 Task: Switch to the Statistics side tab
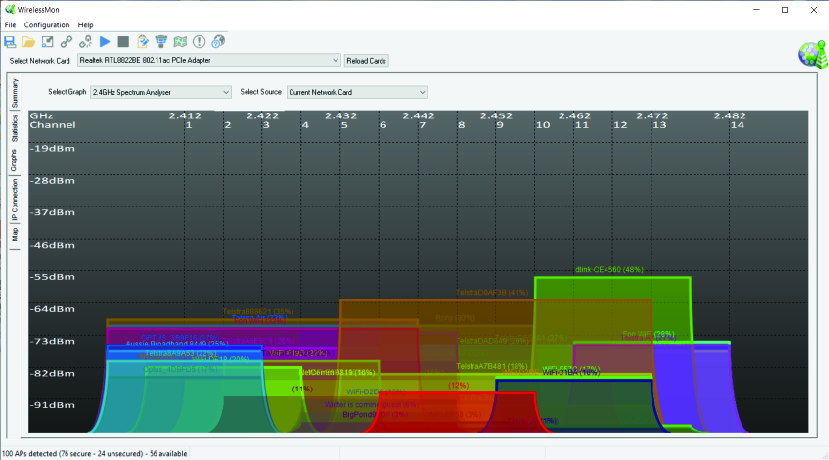click(x=15, y=128)
